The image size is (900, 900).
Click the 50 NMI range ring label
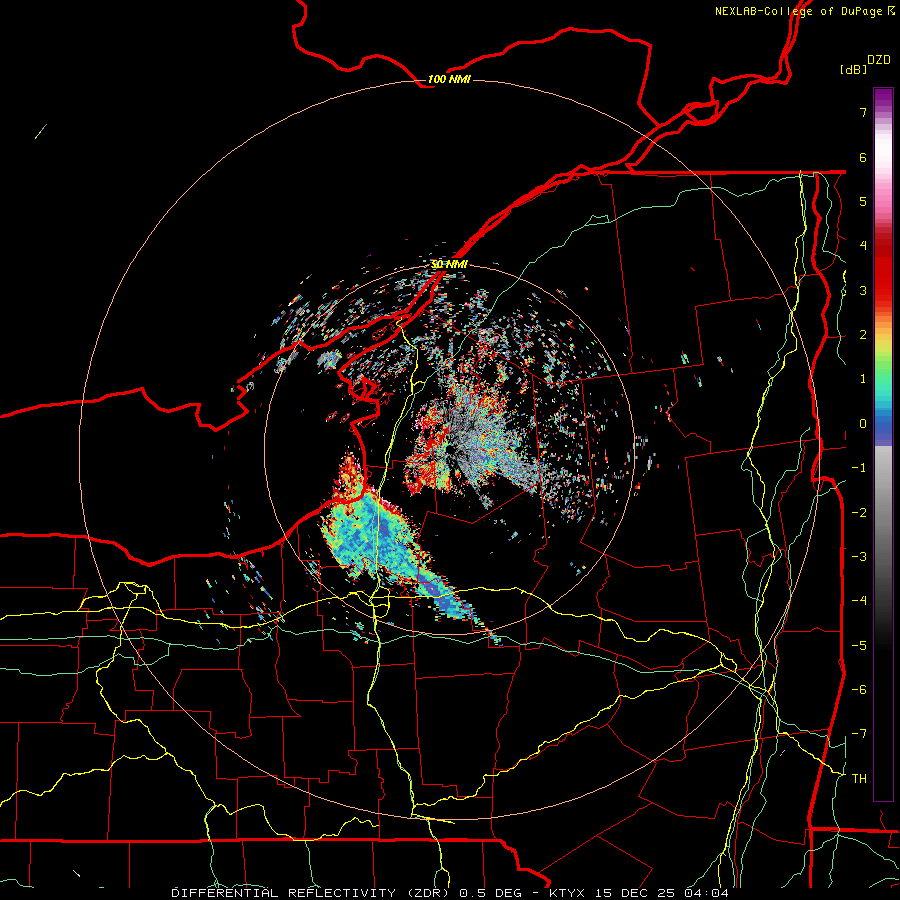(449, 264)
